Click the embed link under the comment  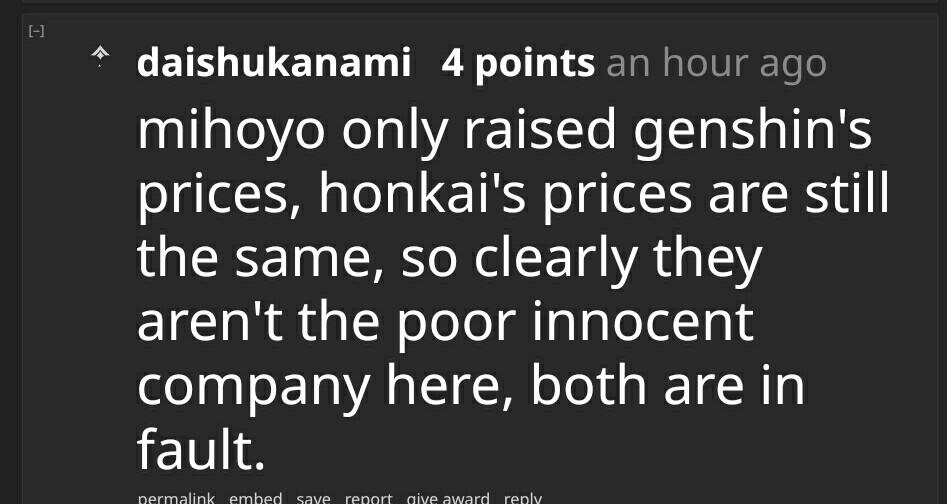click(255, 497)
